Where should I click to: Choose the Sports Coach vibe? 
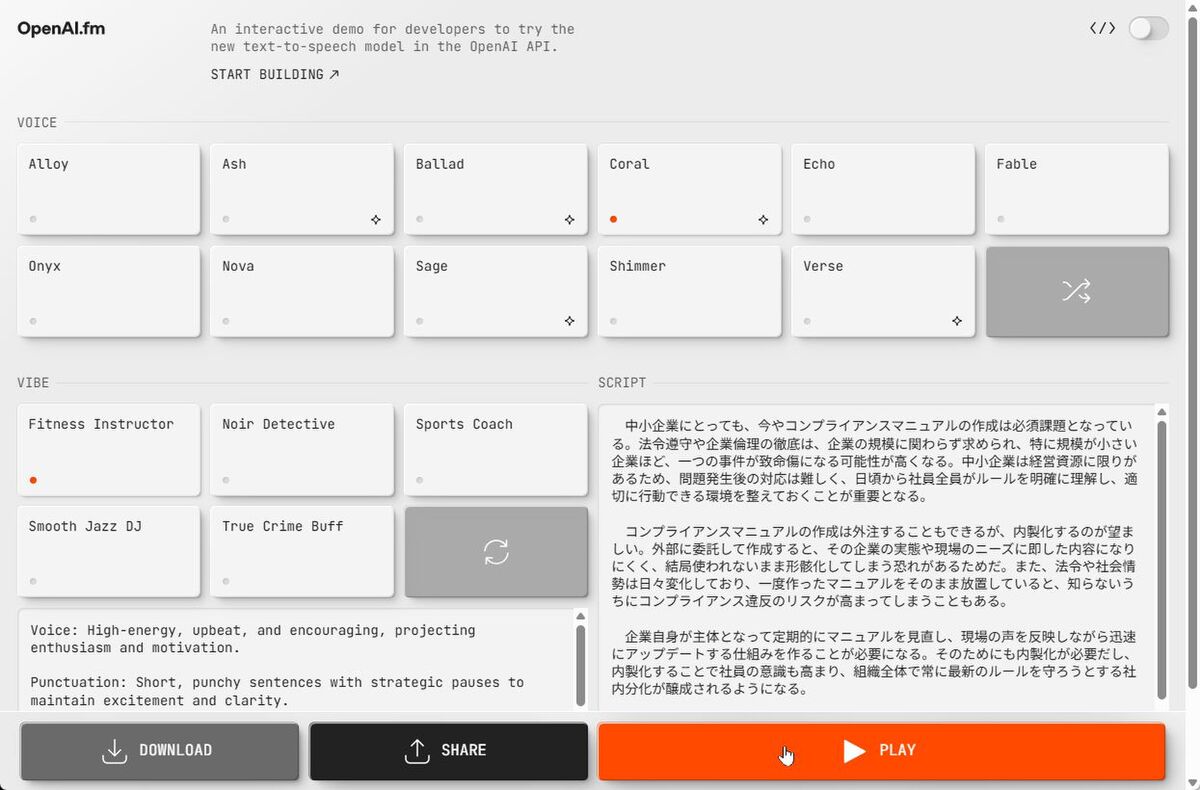click(496, 449)
